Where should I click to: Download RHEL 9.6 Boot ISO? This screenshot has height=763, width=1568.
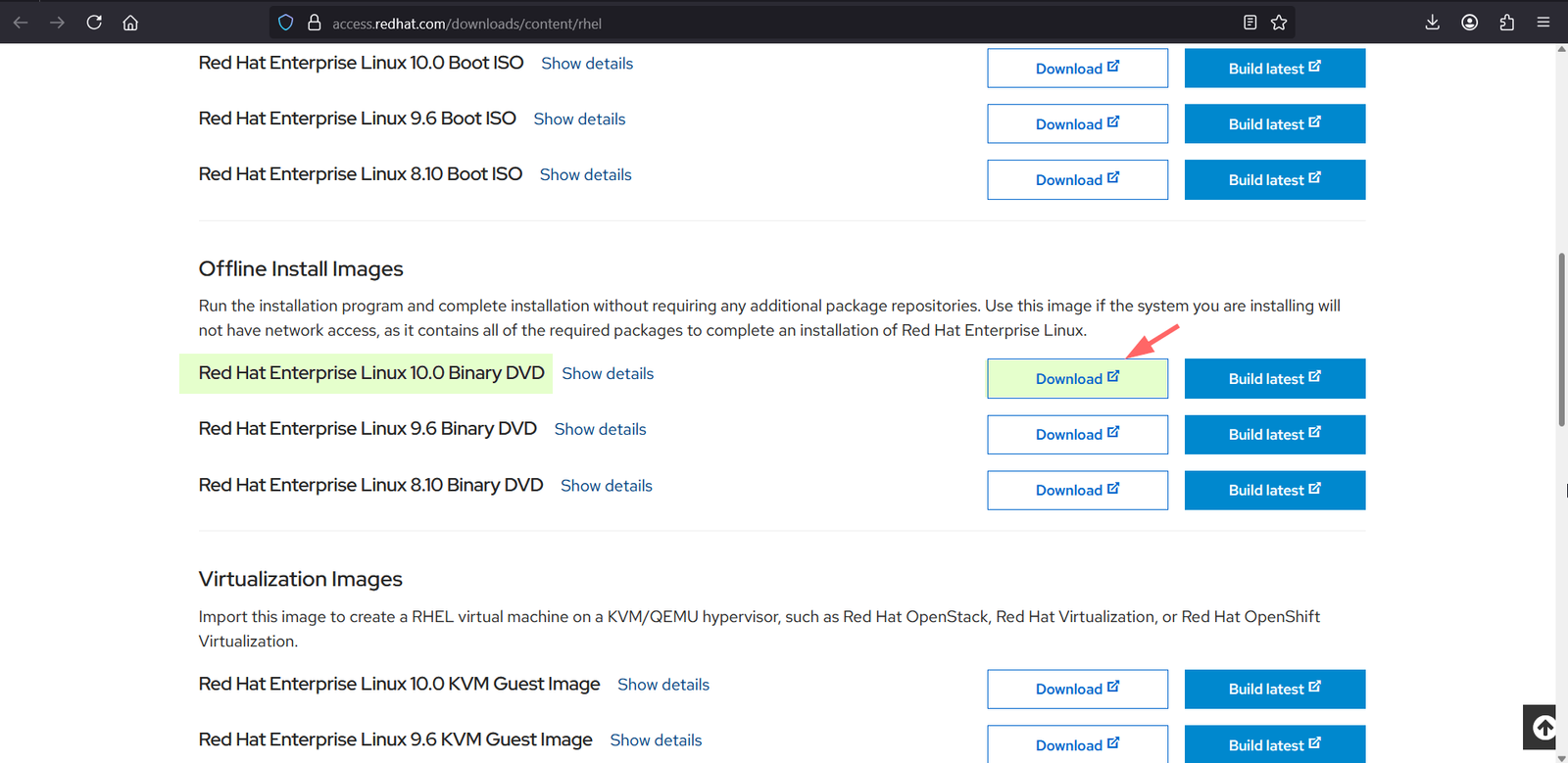[1077, 124]
